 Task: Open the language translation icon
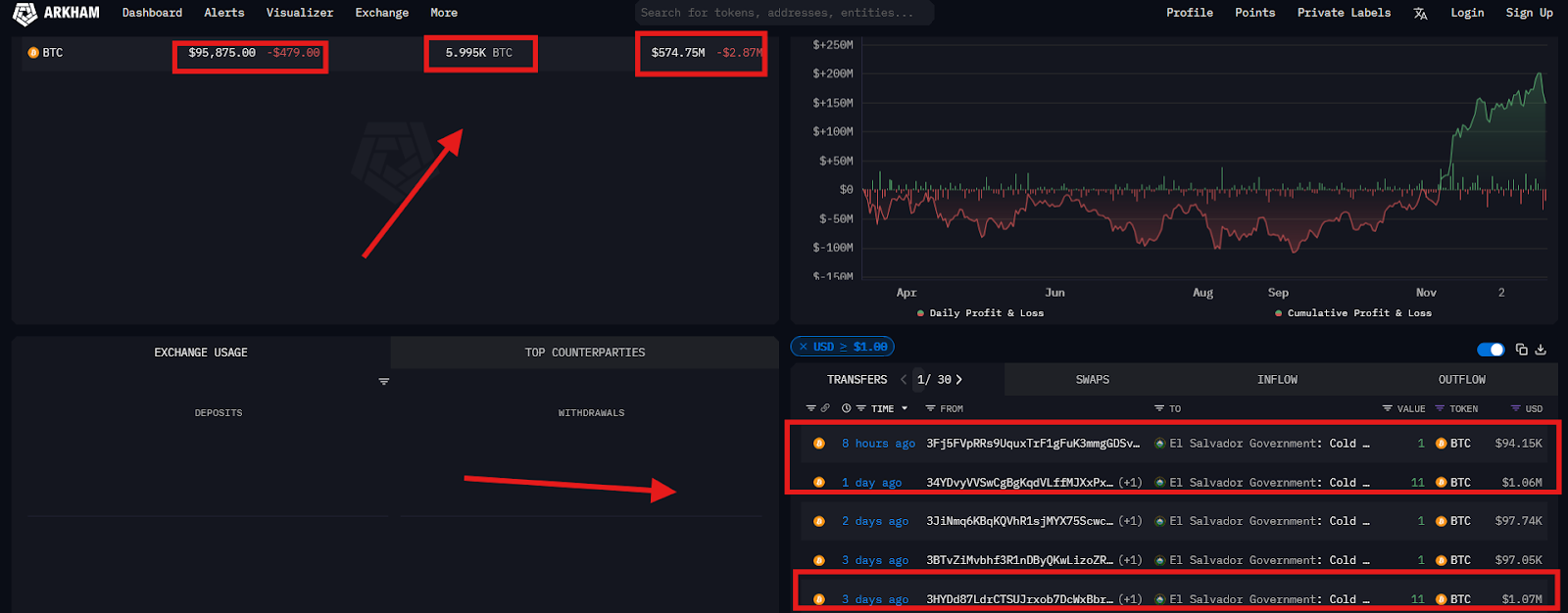(x=1420, y=13)
